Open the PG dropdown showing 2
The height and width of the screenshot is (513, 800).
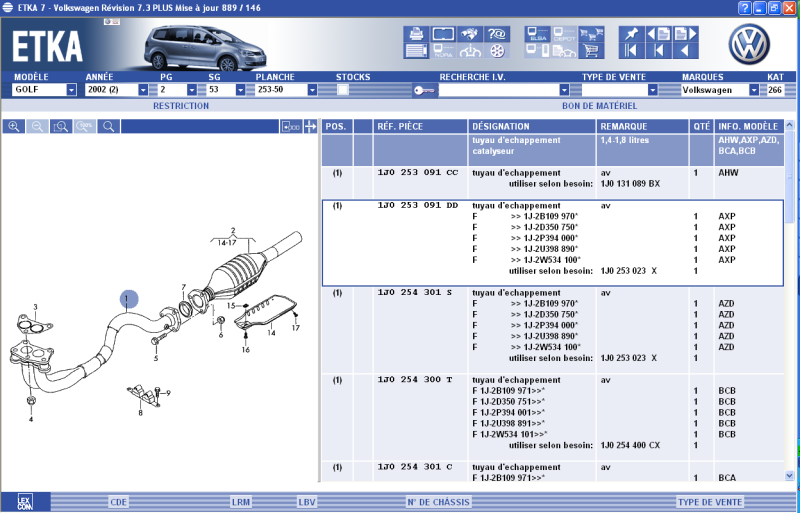coord(192,90)
